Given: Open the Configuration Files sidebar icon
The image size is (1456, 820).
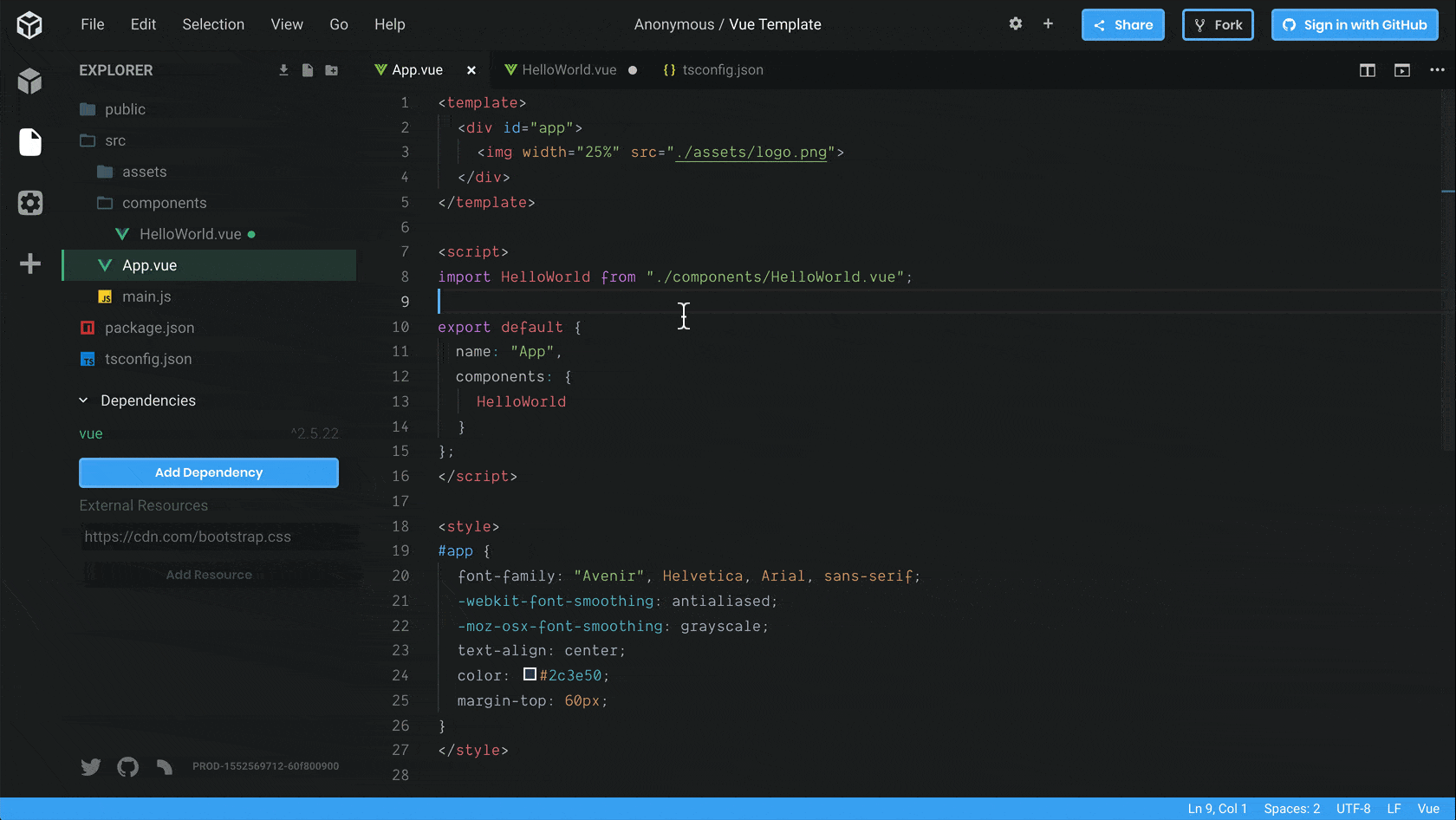Looking at the screenshot, I should click(x=29, y=203).
